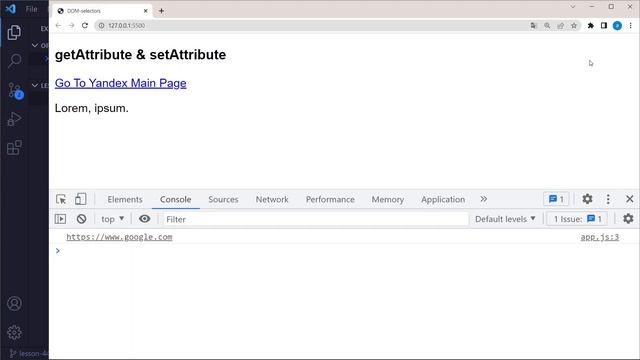Open the translate page icon

[x=533, y=25]
